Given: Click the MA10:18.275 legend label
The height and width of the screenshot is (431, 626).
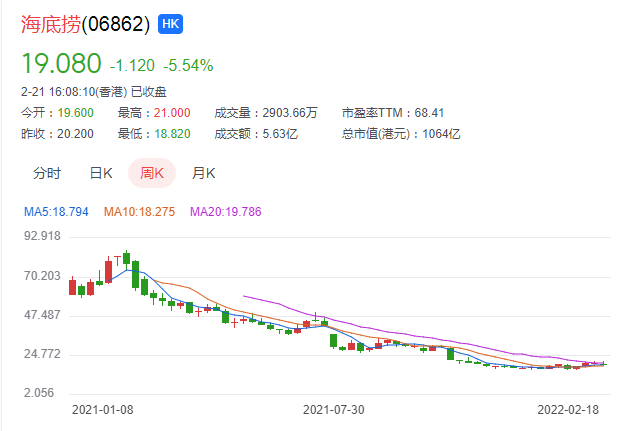Looking at the screenshot, I should tap(139, 212).
